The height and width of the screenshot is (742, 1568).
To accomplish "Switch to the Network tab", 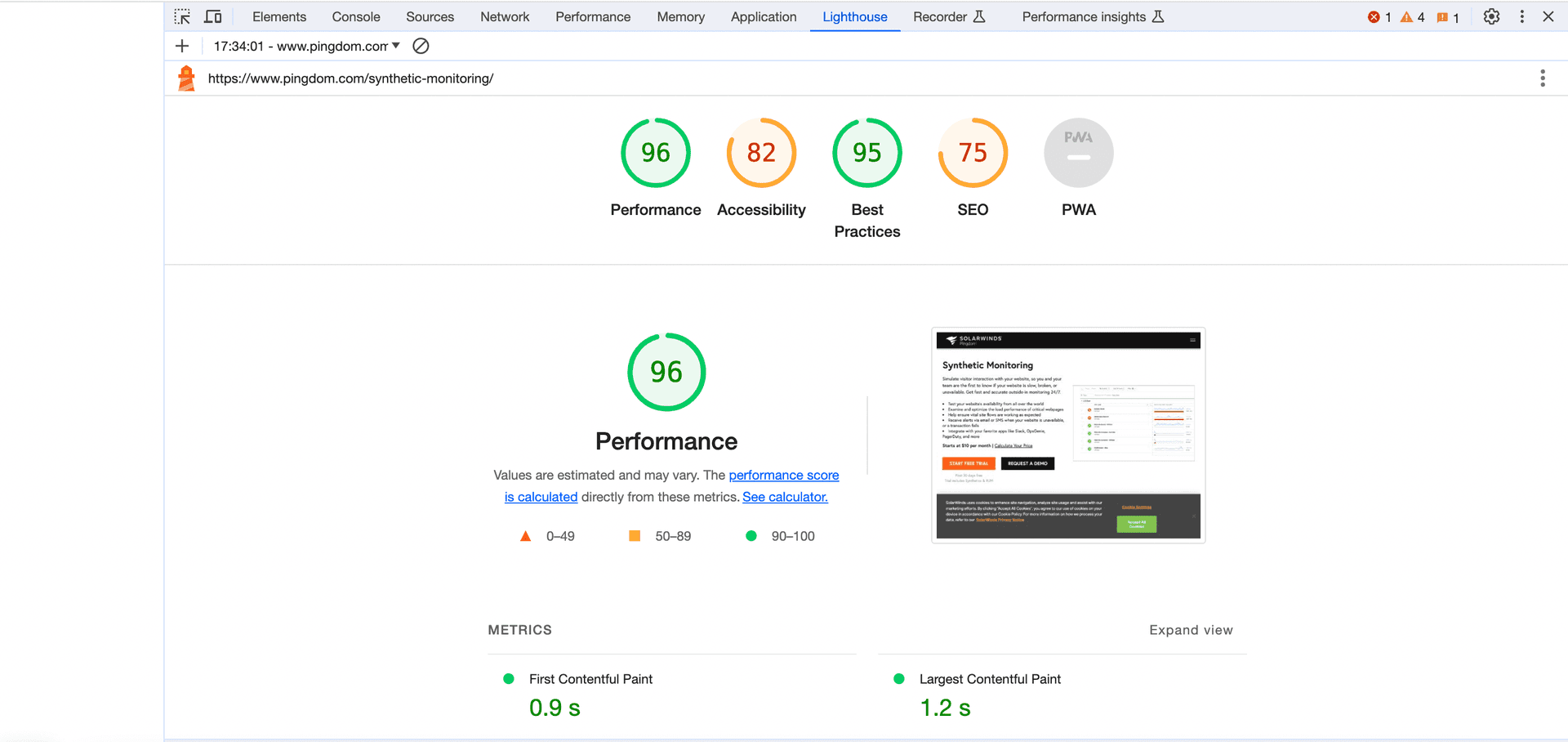I will point(504,16).
